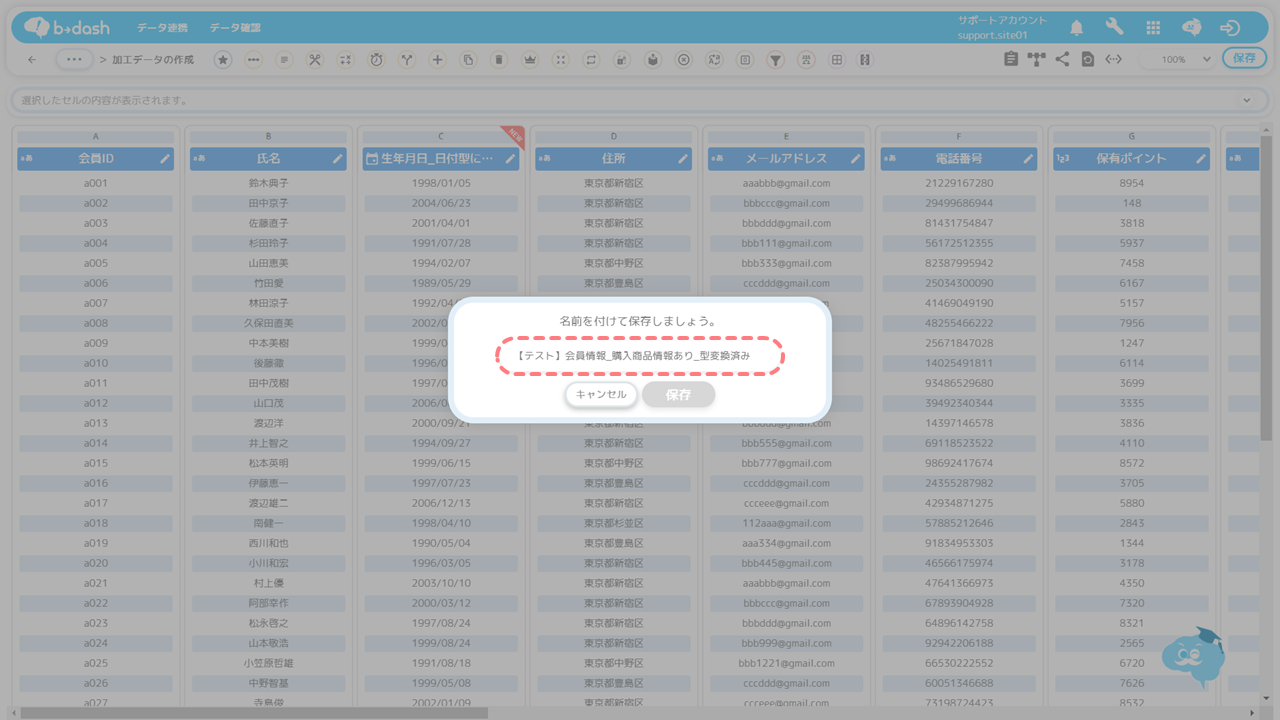Select the trash delete icon in toolbar
The height and width of the screenshot is (720, 1280).
click(498, 60)
